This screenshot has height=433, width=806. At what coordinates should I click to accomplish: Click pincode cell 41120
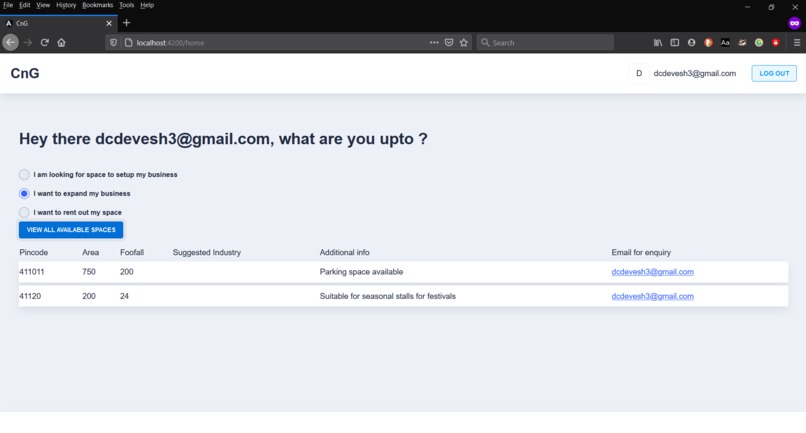coord(30,296)
